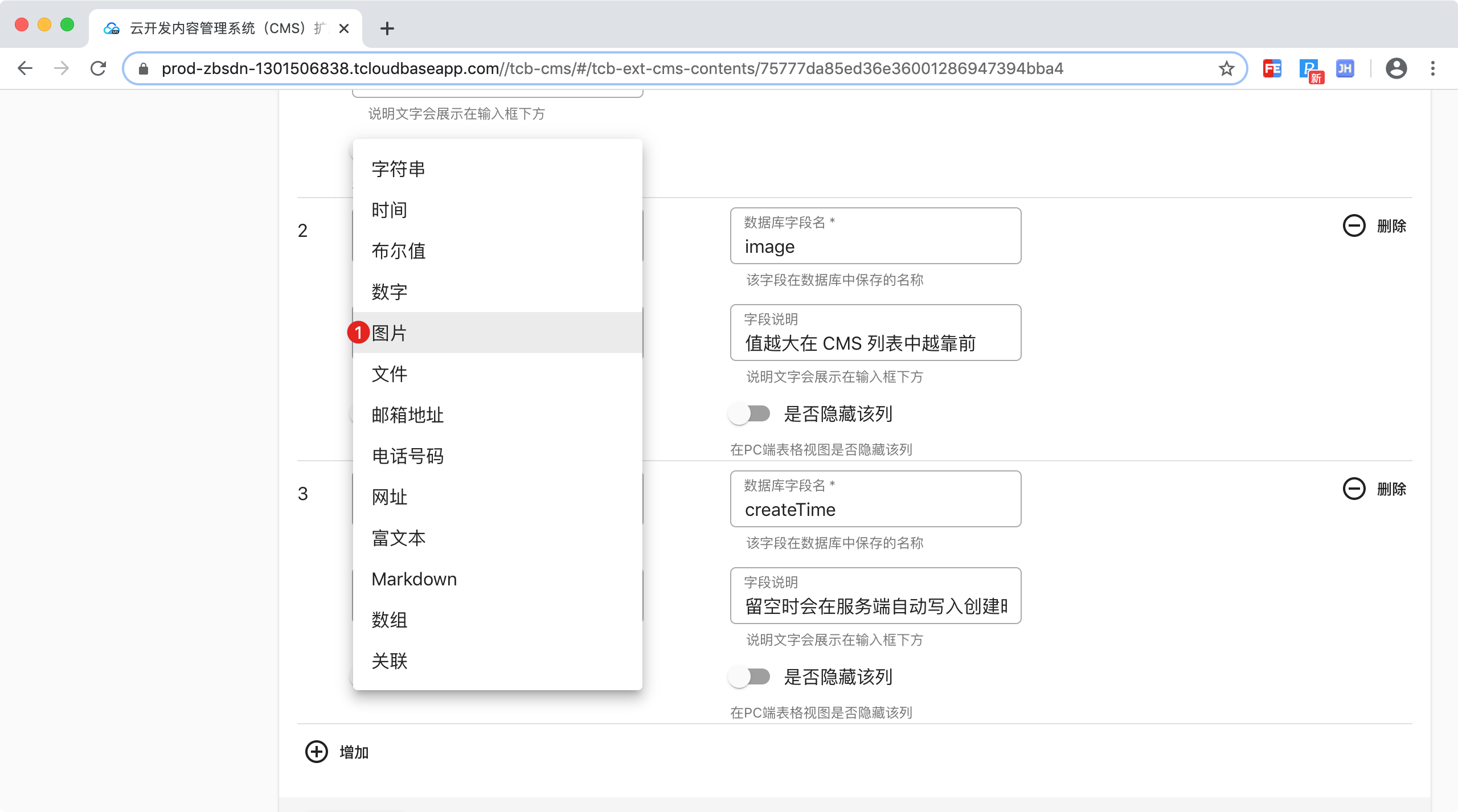This screenshot has height=812, width=1458.
Task: Go back using the browser back arrow
Action: [x=25, y=69]
